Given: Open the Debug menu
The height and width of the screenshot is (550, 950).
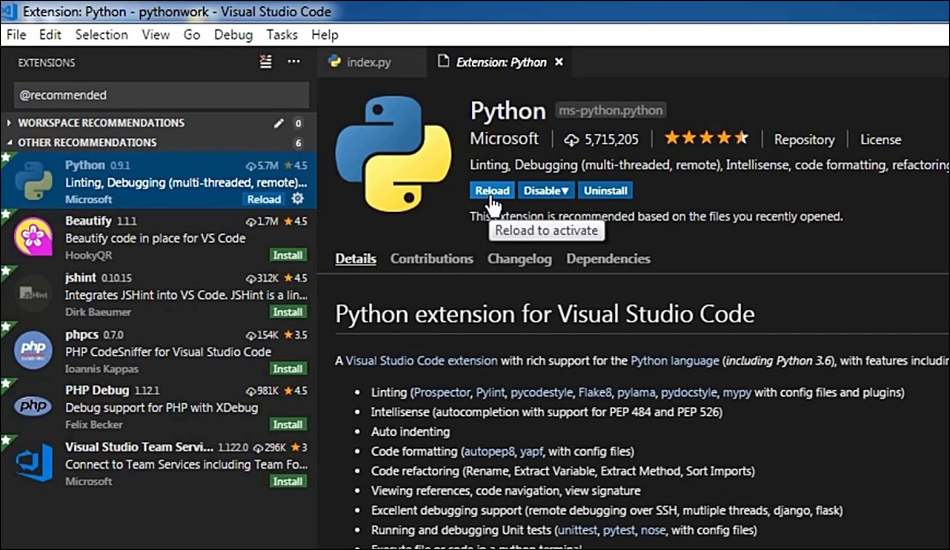Looking at the screenshot, I should pos(233,35).
